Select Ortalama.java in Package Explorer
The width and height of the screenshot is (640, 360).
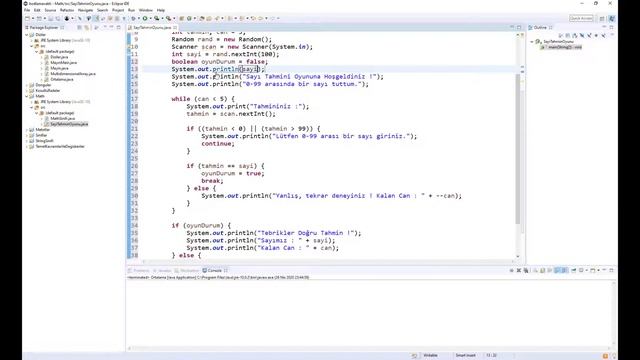(x=62, y=79)
